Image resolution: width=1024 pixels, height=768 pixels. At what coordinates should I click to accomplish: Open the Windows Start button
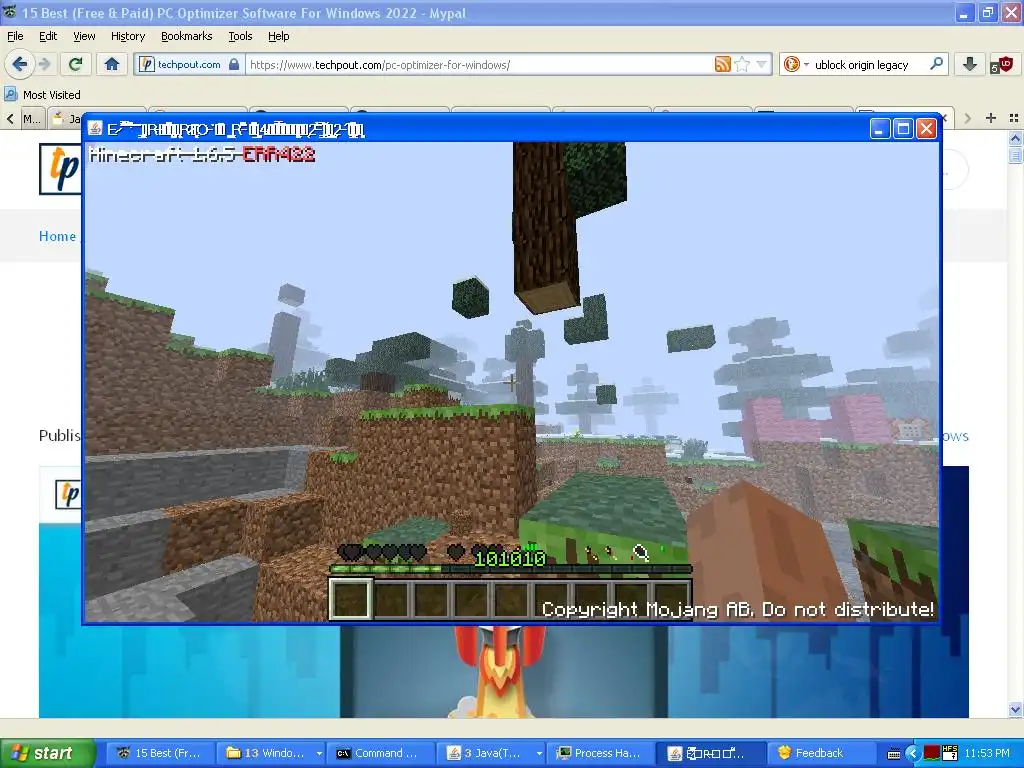[x=46, y=753]
